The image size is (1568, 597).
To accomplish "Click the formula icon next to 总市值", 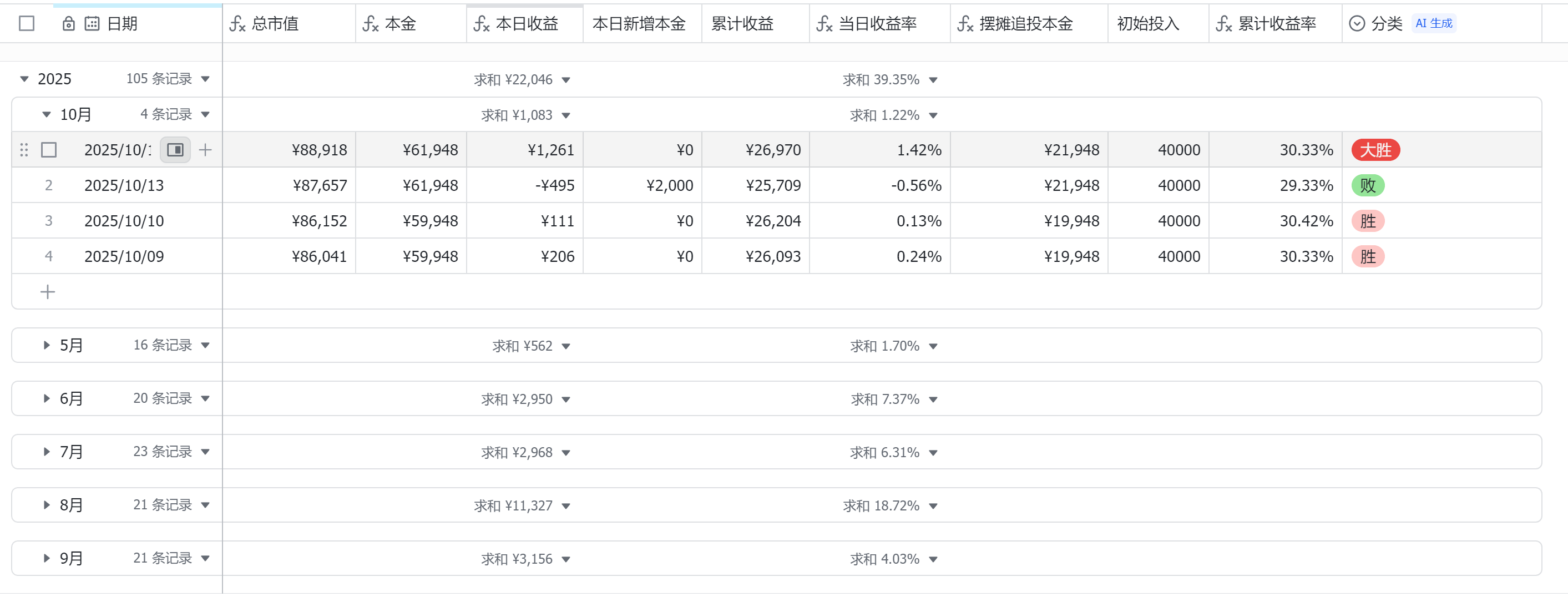I will 237,24.
